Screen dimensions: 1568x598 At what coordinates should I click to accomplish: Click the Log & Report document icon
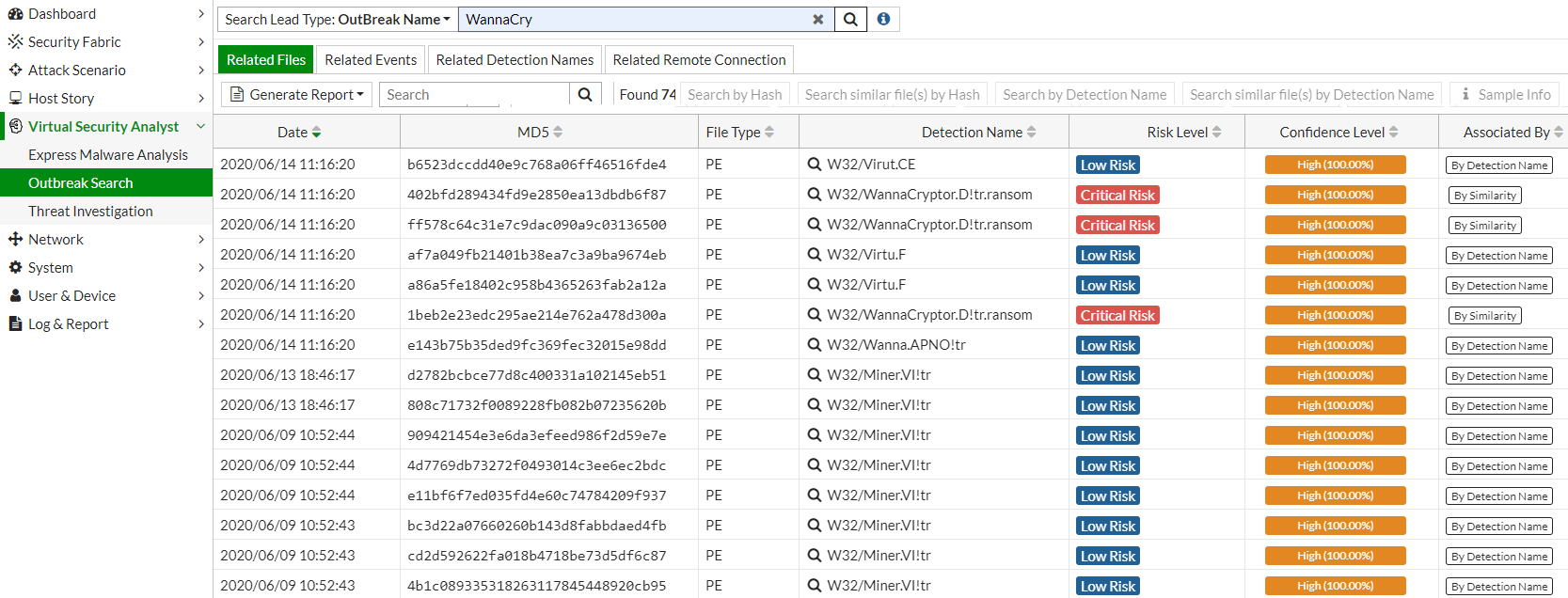click(x=15, y=324)
